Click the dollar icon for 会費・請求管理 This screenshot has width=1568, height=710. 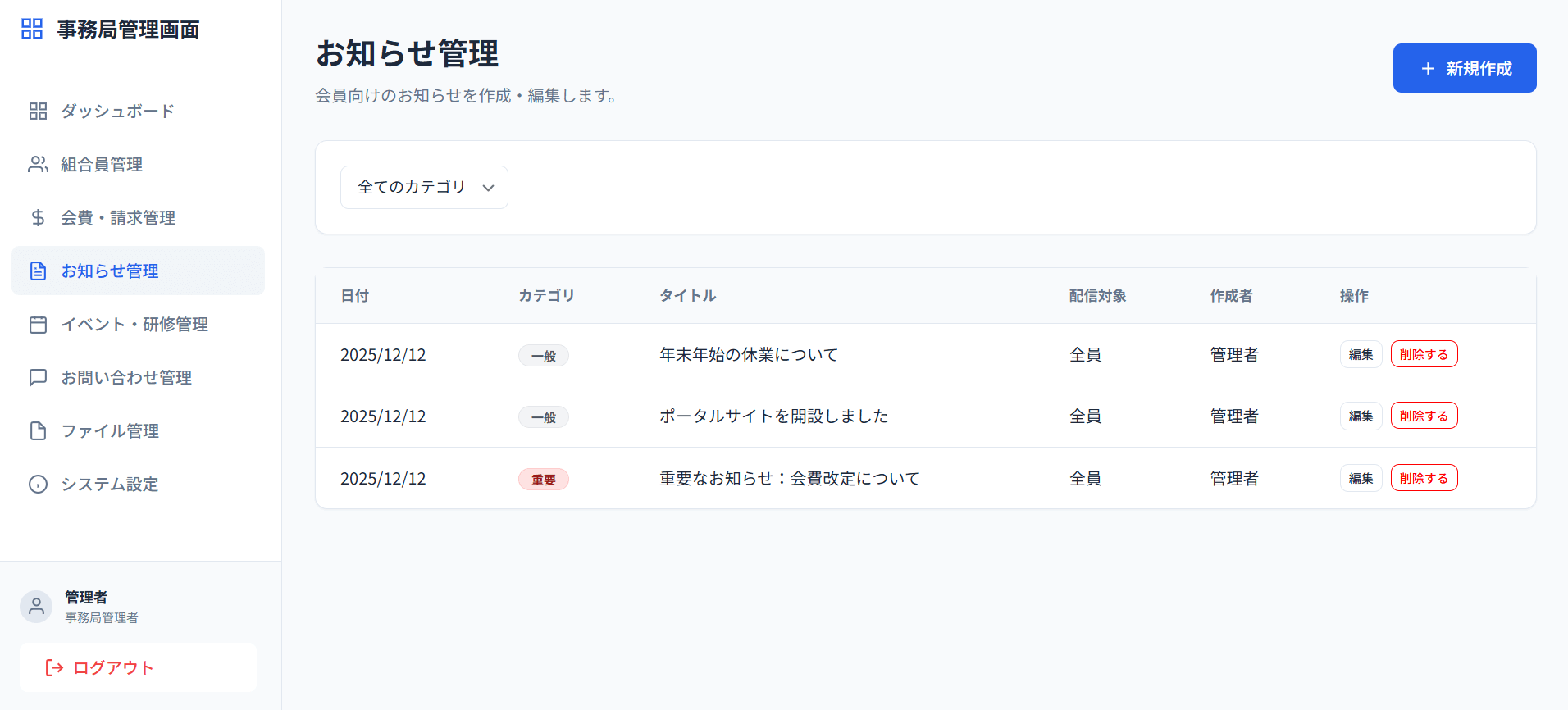coord(38,218)
